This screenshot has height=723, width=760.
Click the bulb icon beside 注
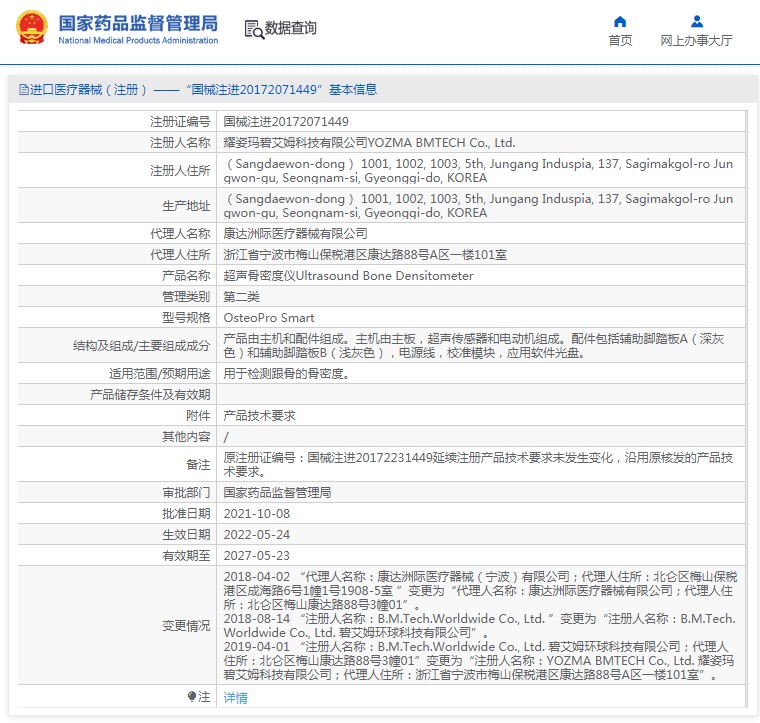191,696
